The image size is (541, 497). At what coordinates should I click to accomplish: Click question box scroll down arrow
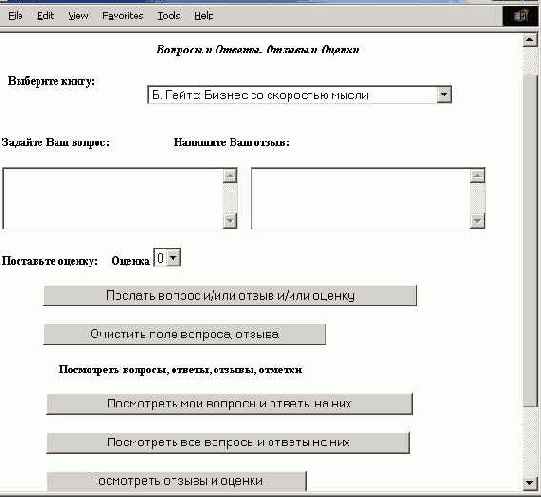tap(230, 221)
